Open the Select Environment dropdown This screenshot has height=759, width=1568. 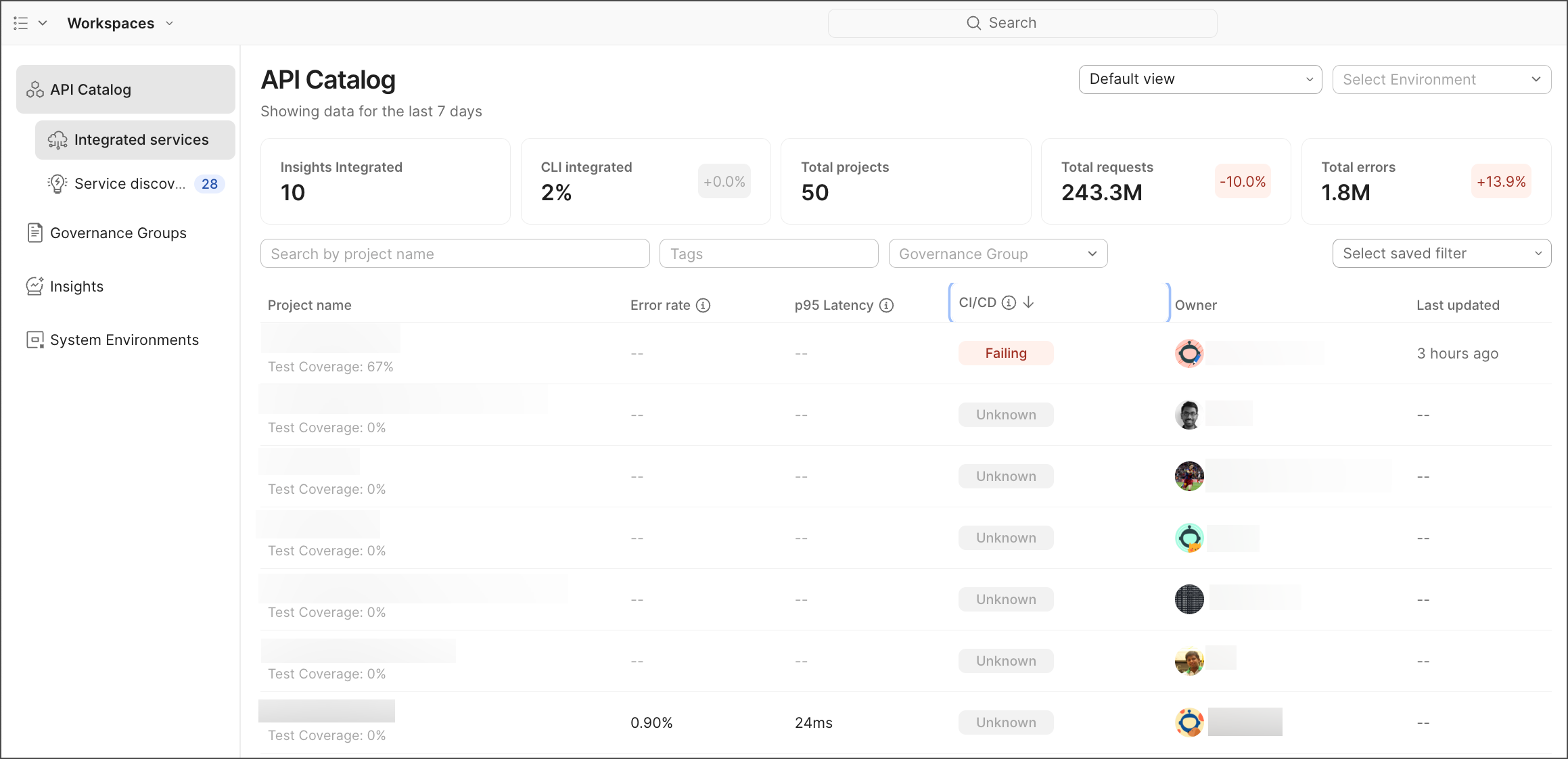(x=1441, y=79)
